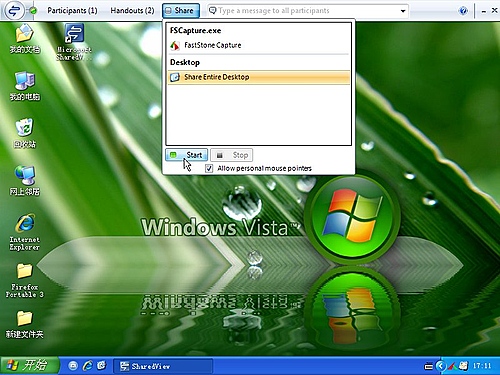Click the Stop sharing button
Screen dimensions: 500x375
click(x=232, y=155)
